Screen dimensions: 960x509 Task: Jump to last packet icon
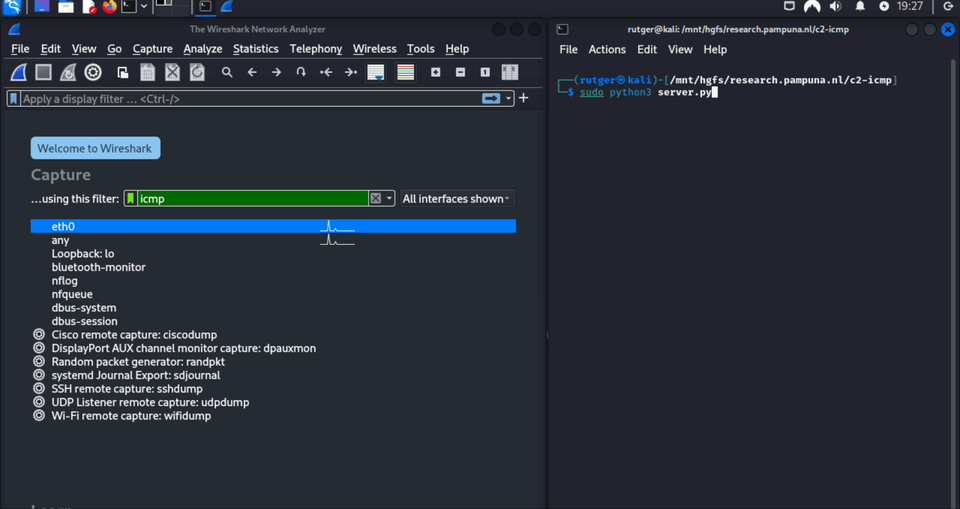tap(351, 72)
